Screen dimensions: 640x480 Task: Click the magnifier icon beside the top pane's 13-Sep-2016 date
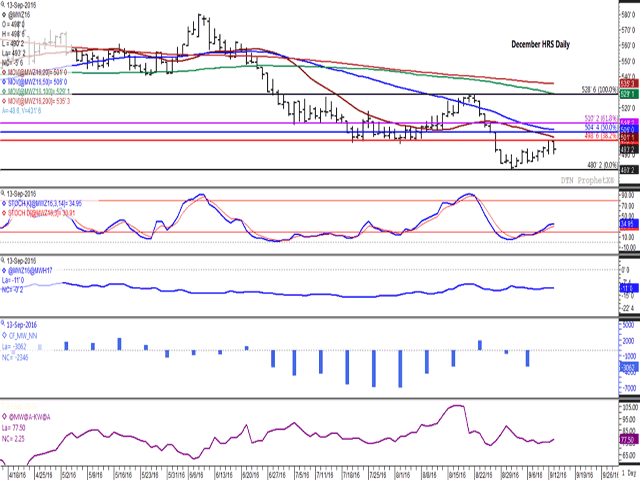pyautogui.click(x=3, y=5)
